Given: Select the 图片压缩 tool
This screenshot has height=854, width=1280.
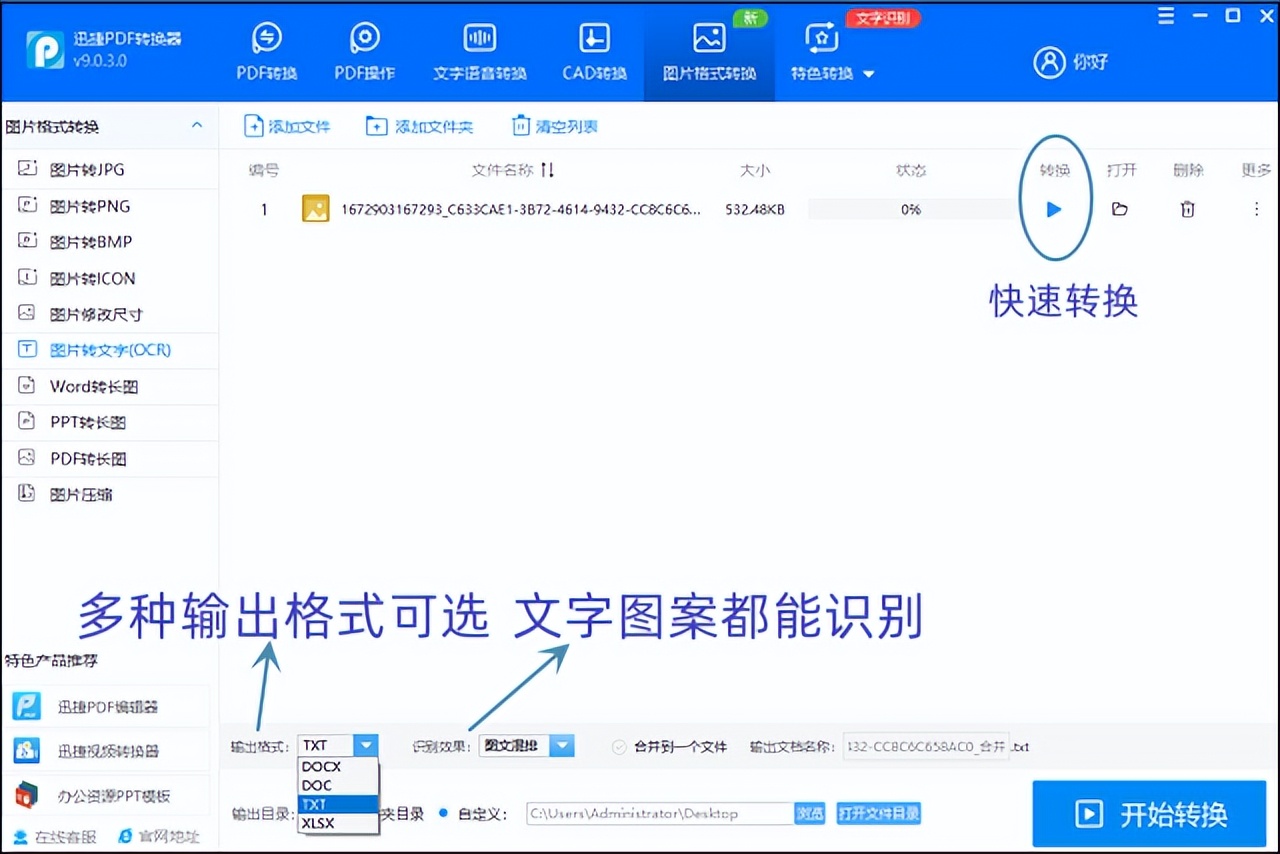Looking at the screenshot, I should tap(80, 494).
